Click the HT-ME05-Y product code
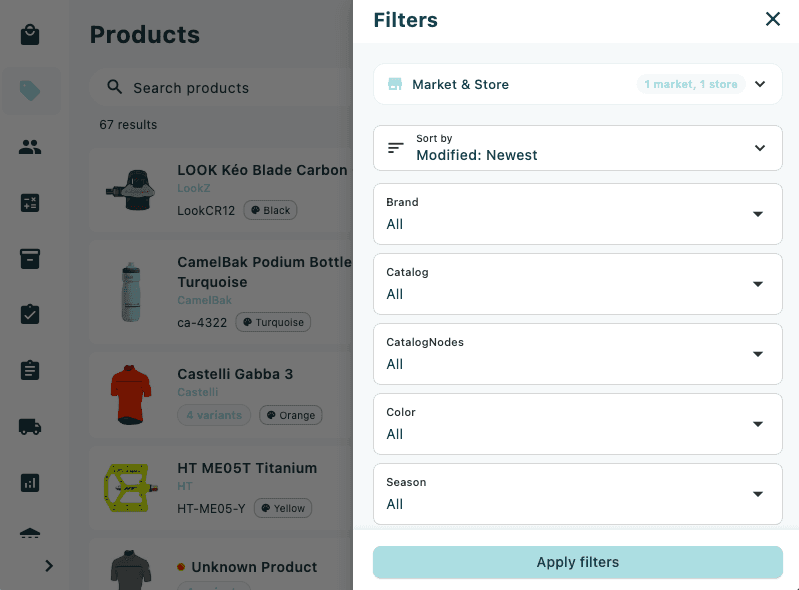The width and height of the screenshot is (799, 590). [211, 508]
